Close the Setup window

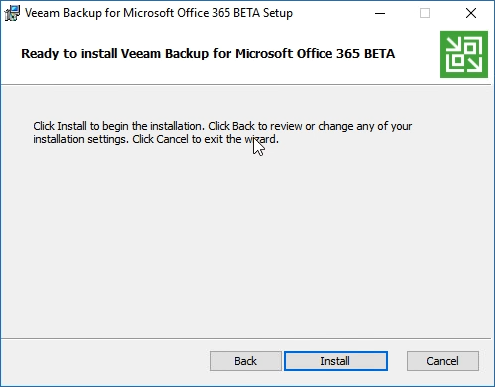point(471,13)
